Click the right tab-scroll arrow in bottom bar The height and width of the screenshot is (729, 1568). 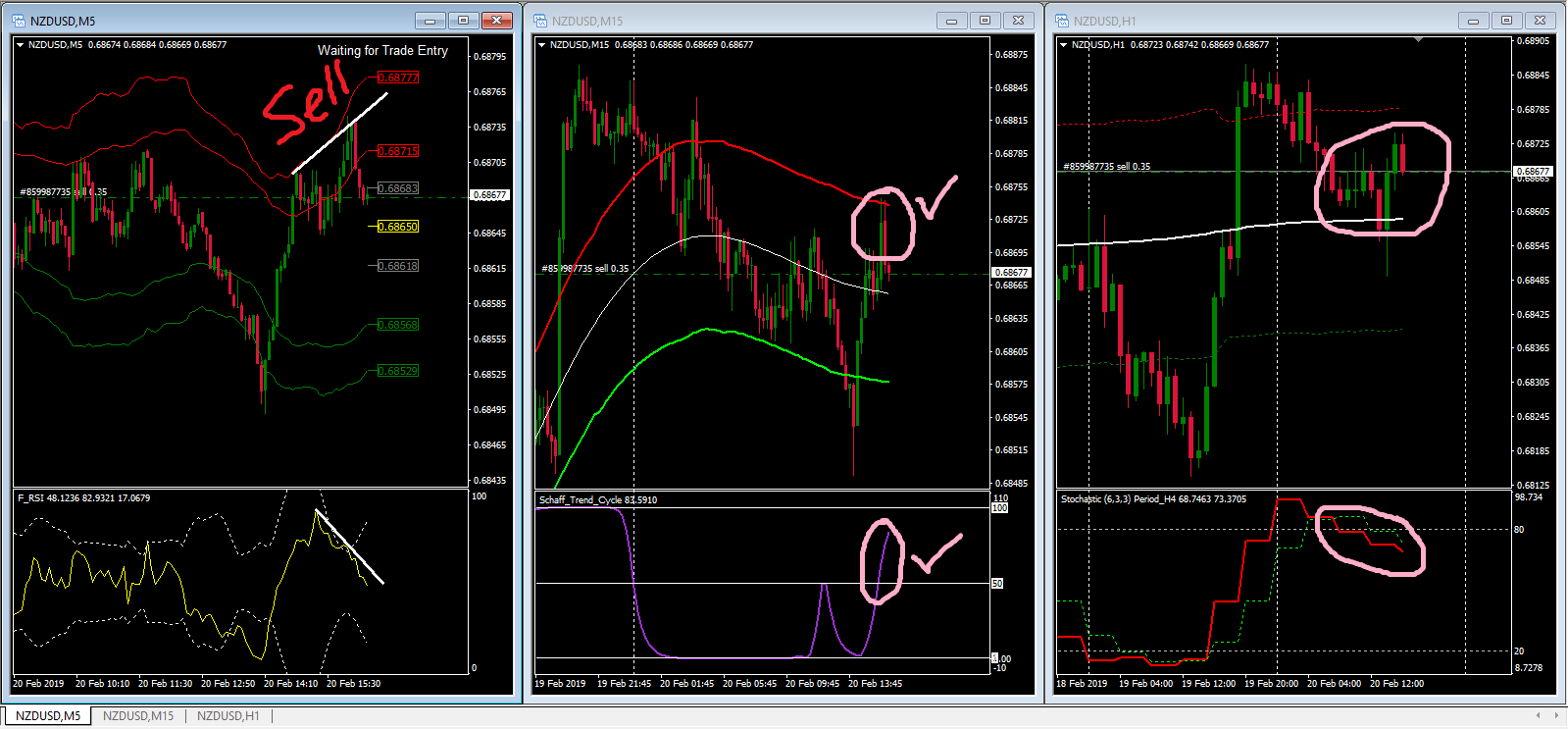1557,715
